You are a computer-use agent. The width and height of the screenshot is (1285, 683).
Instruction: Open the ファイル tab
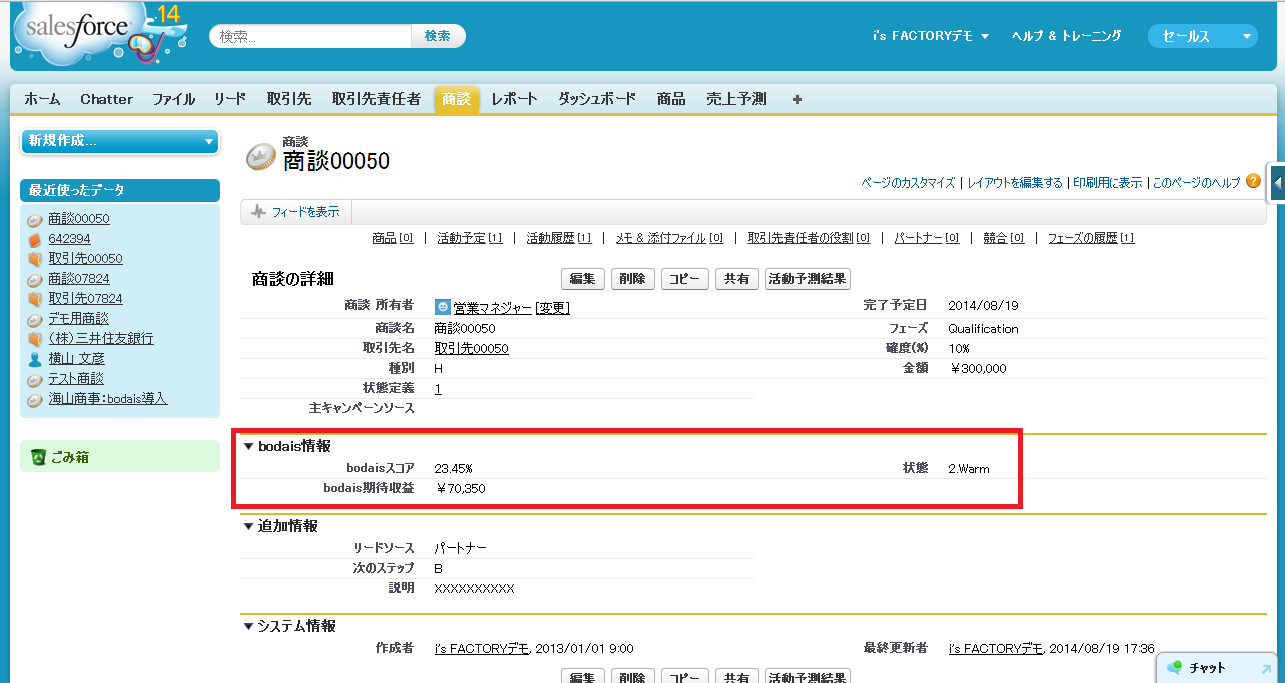tap(174, 99)
